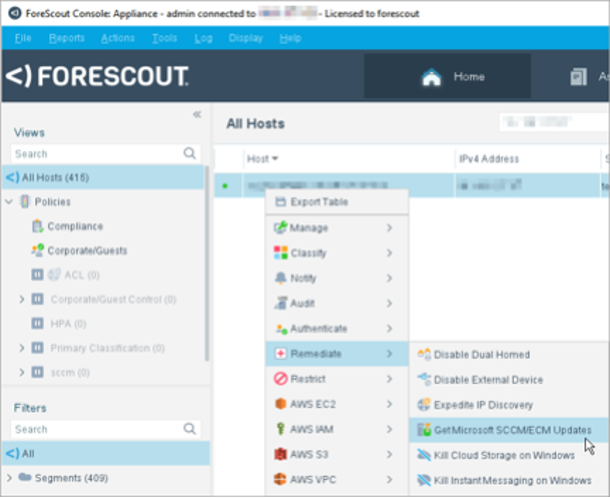Open the AWS VPC submenu
The width and height of the screenshot is (610, 498).
pos(337,480)
